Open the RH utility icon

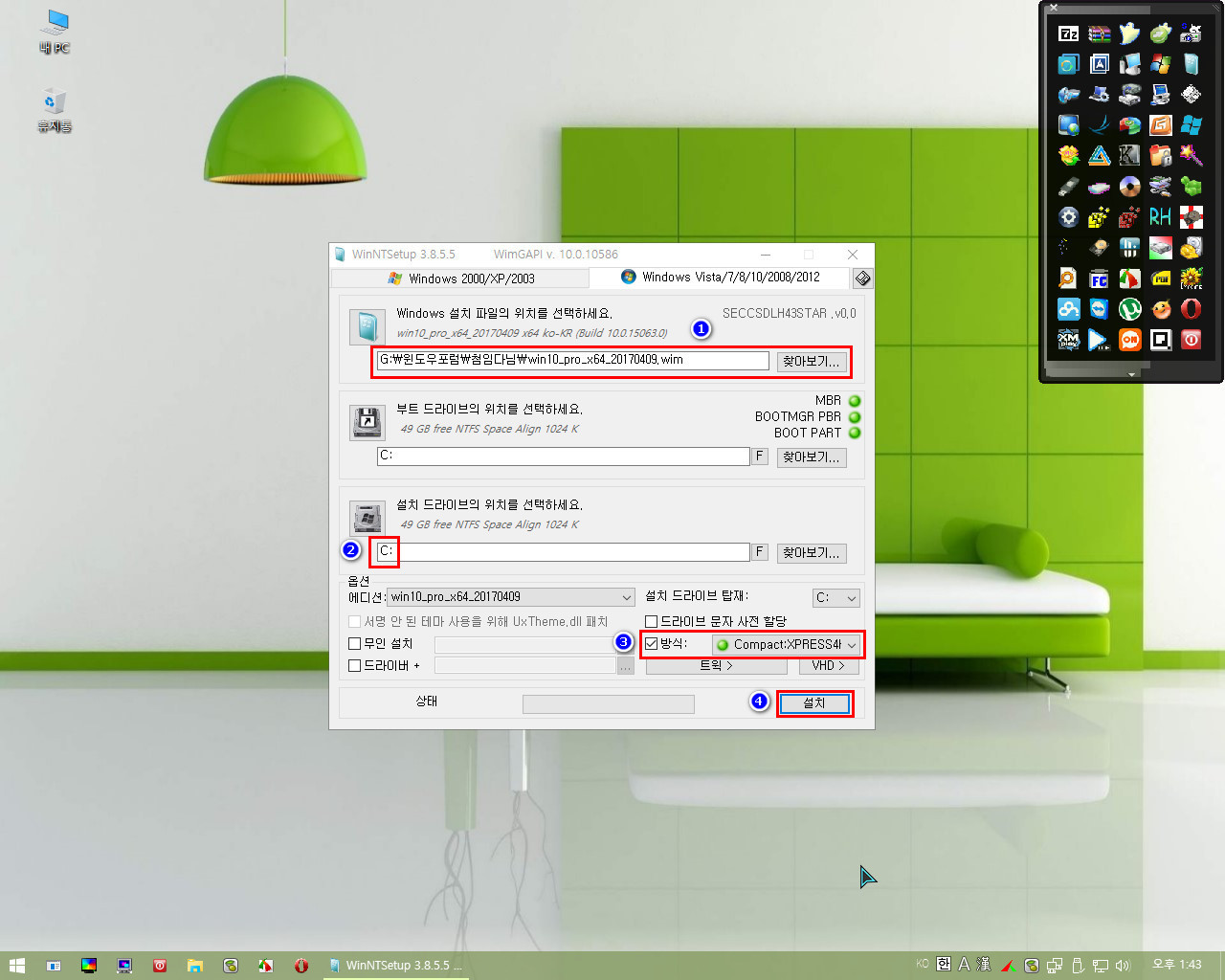(1161, 217)
